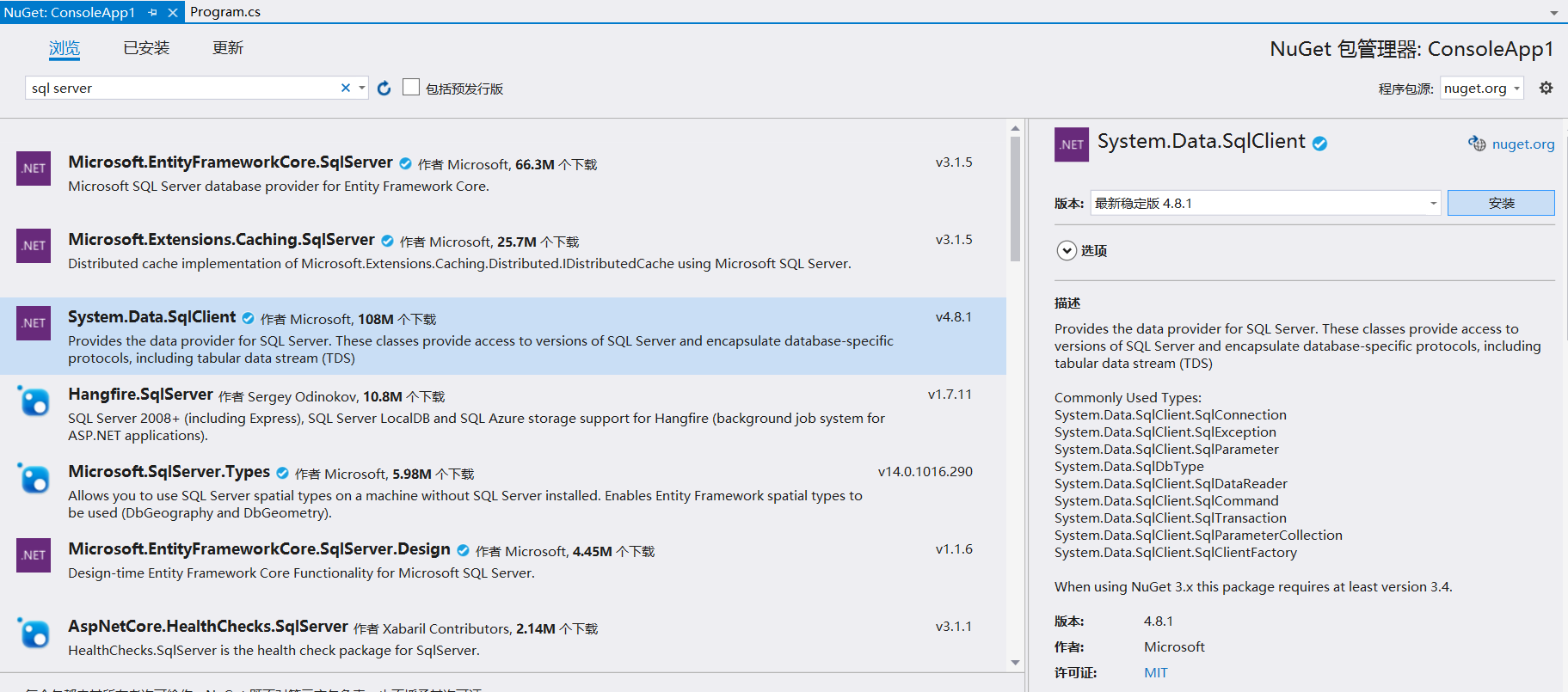Pin the NuGet: ConsoleApp1 tab
The height and width of the screenshot is (692, 1568).
[152, 12]
